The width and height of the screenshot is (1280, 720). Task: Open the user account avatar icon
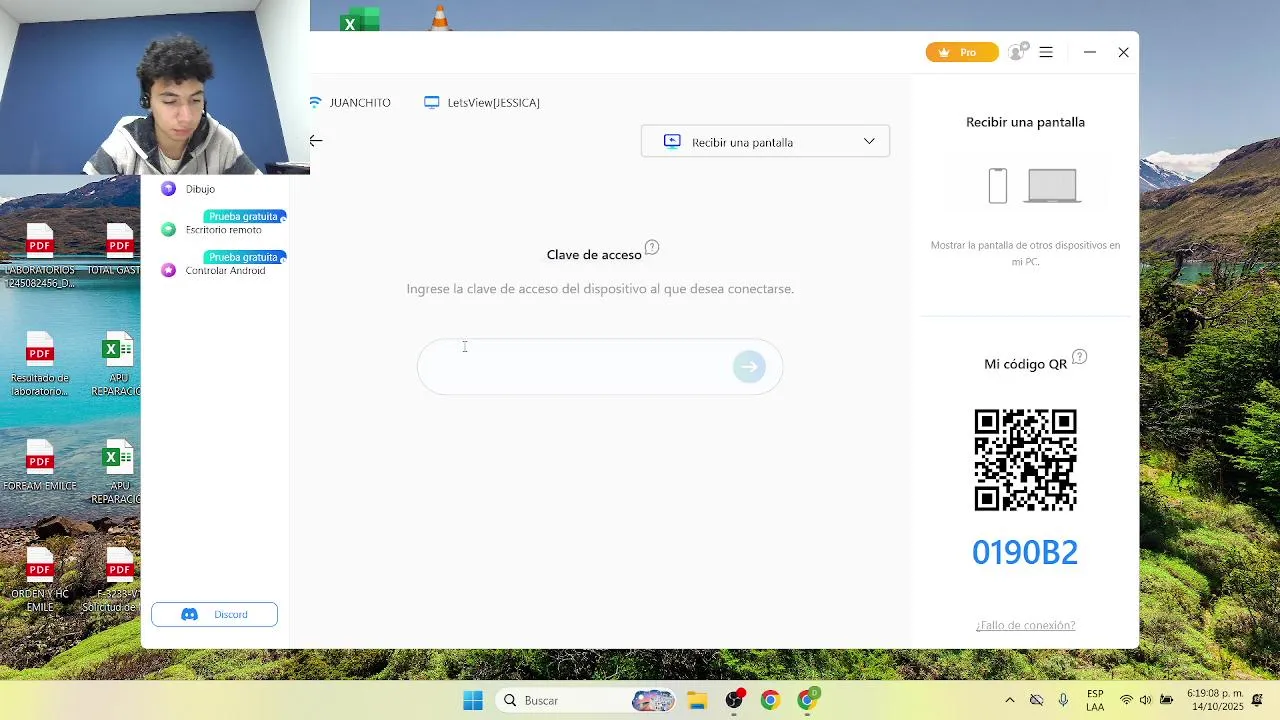coord(1018,52)
